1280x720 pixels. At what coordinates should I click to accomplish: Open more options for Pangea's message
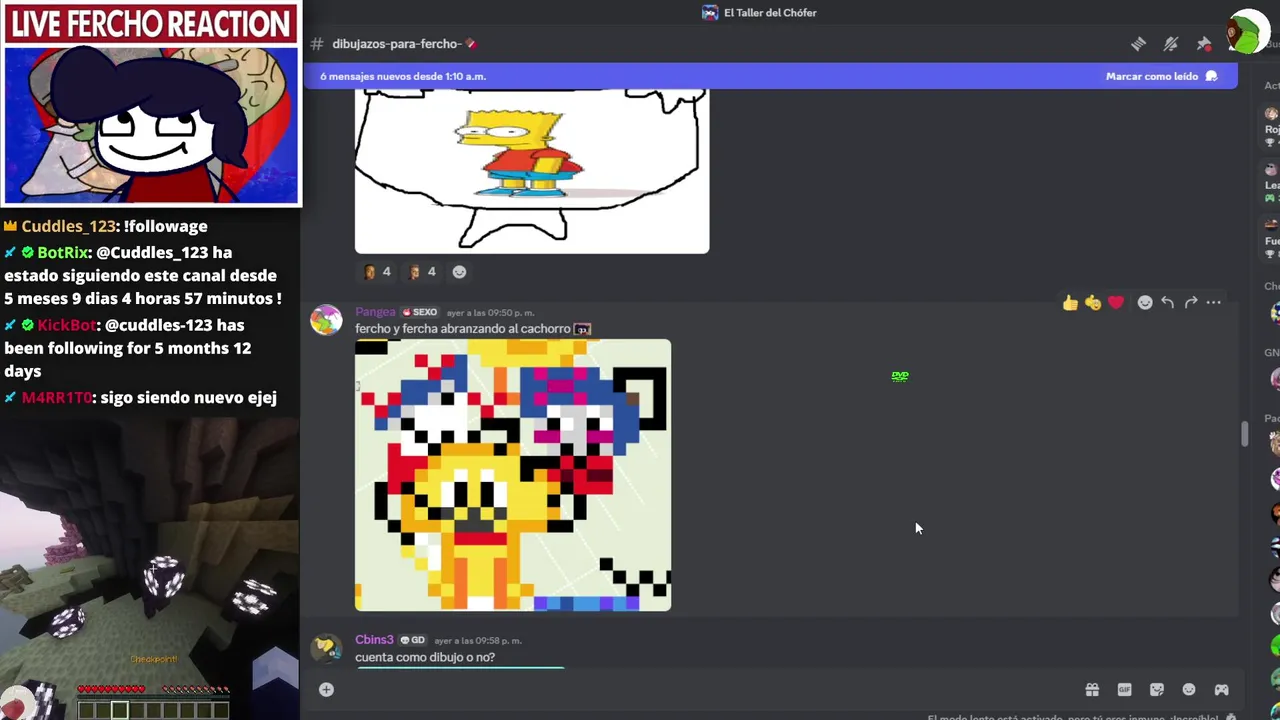[1213, 302]
